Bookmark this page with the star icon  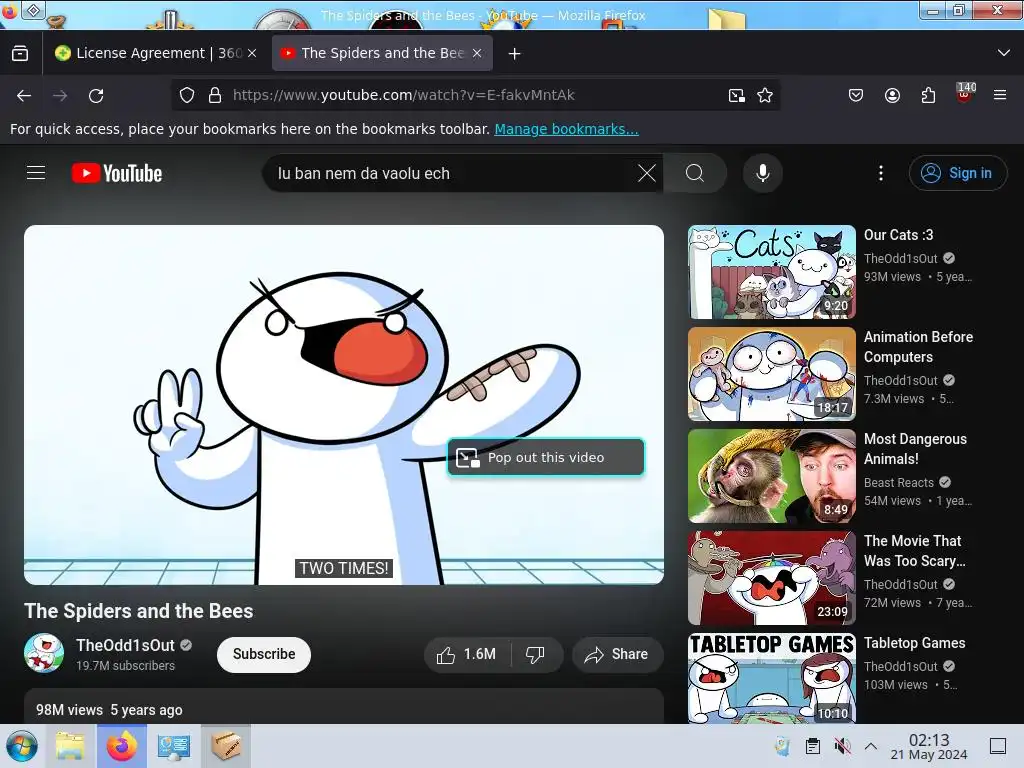(765, 95)
